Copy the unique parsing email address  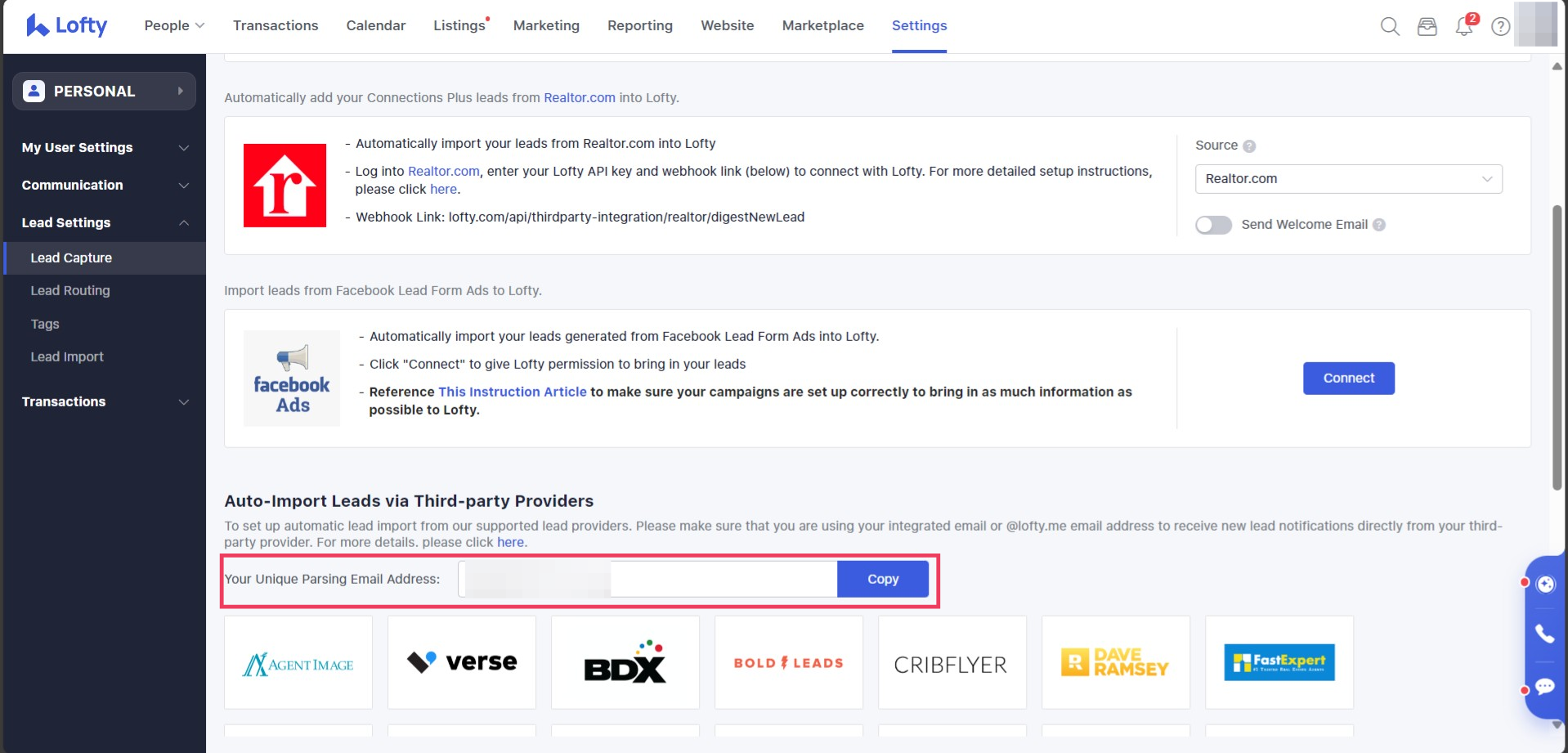pyautogui.click(x=882, y=579)
